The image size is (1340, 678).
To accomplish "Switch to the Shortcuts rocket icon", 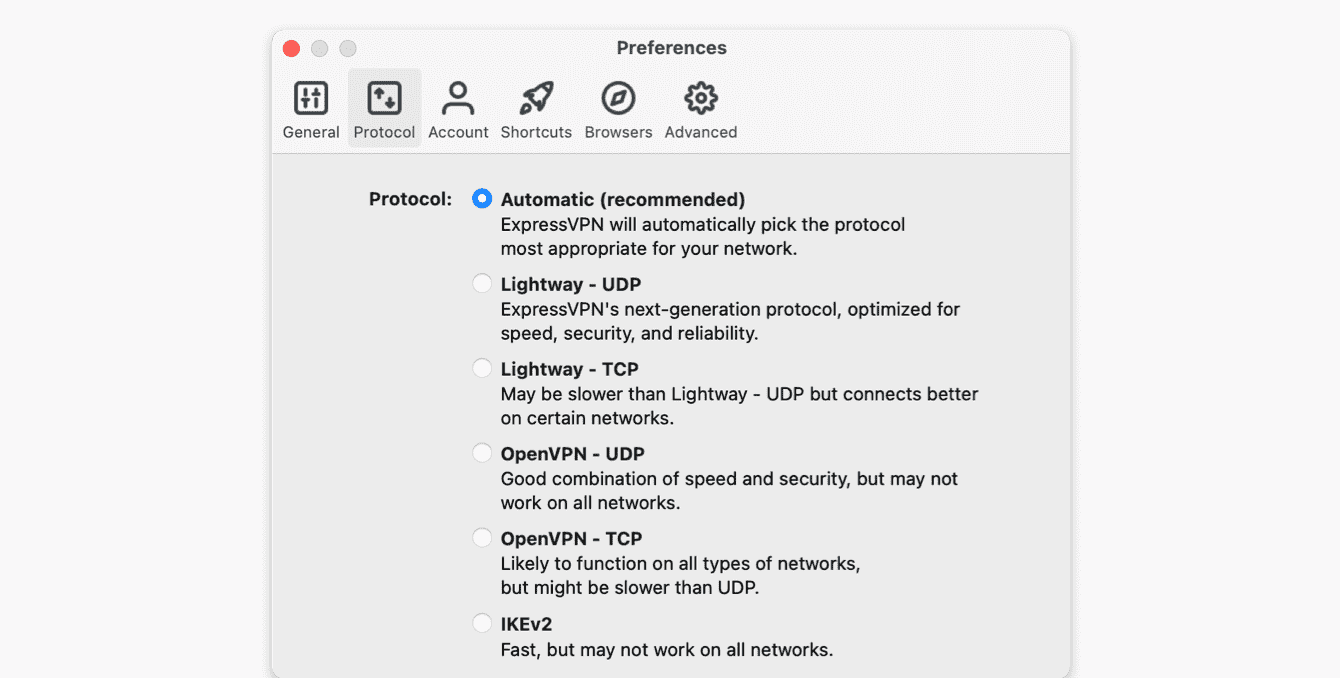I will pyautogui.click(x=536, y=99).
